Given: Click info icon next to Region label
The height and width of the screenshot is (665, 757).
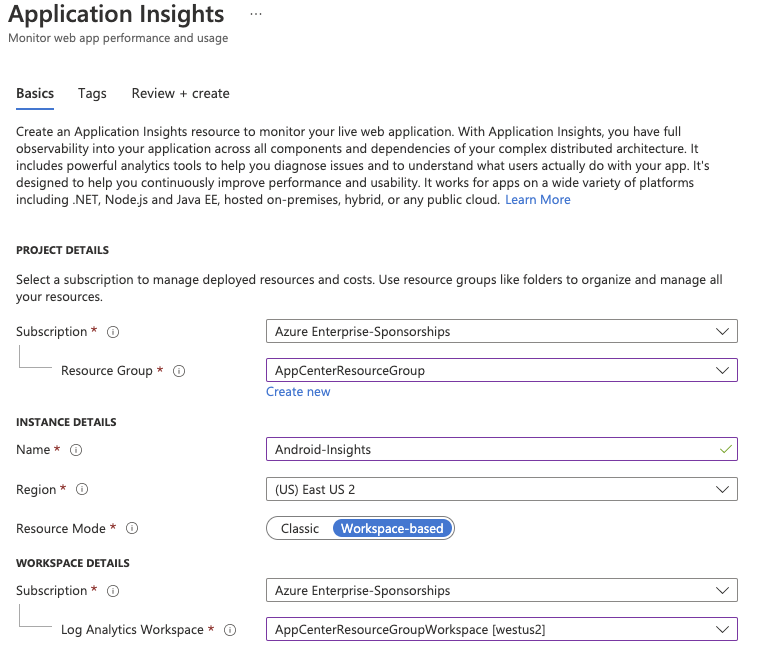Looking at the screenshot, I should click(82, 489).
